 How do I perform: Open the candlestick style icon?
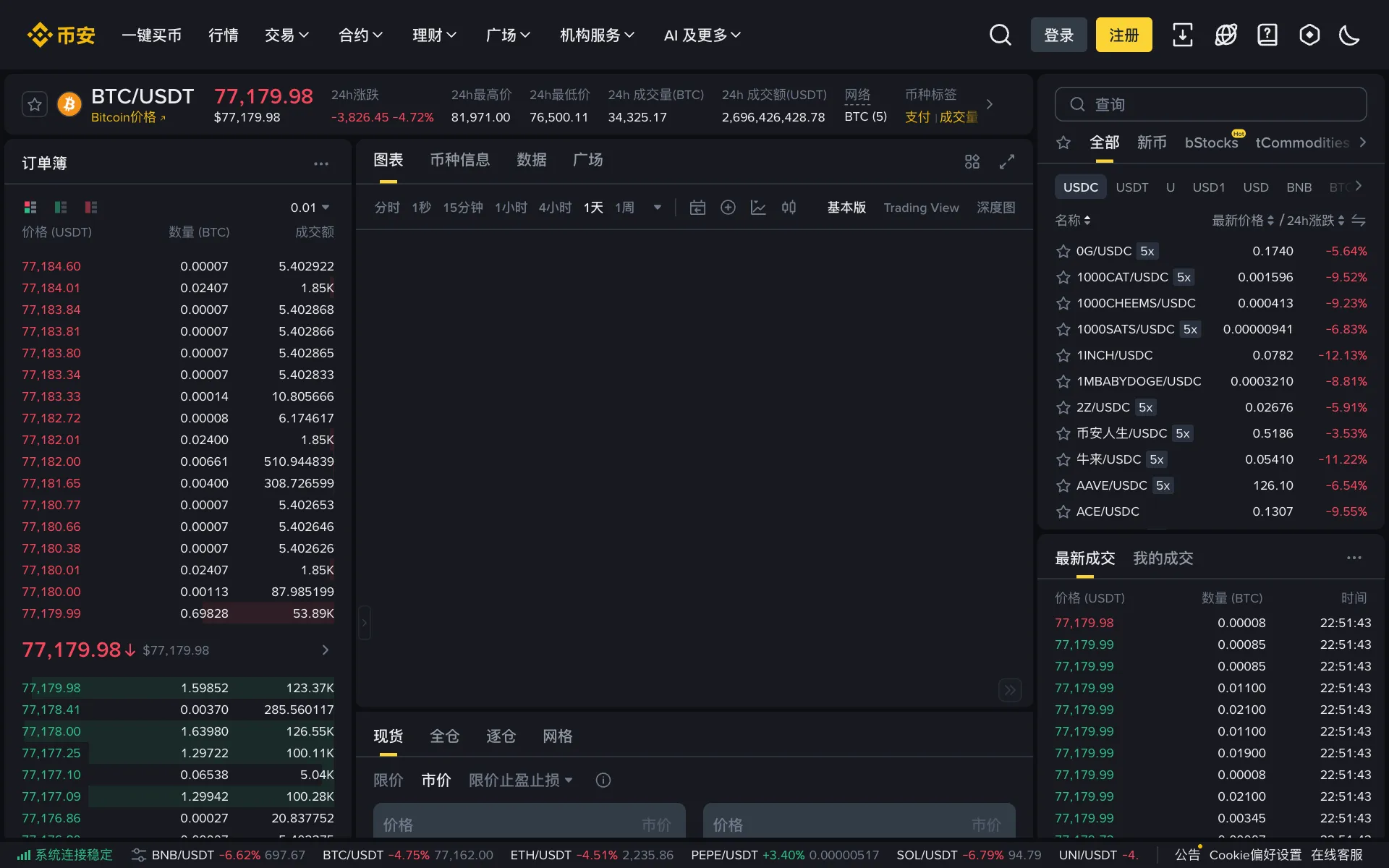pyautogui.click(x=789, y=208)
